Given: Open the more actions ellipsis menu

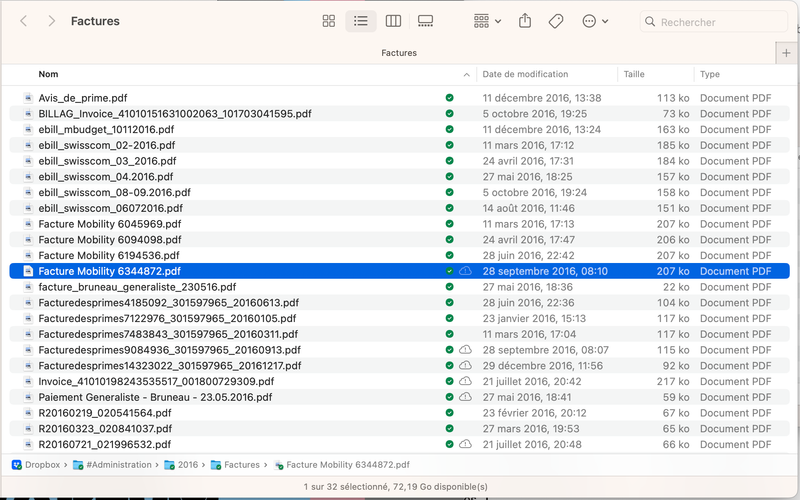Looking at the screenshot, I should (x=596, y=21).
